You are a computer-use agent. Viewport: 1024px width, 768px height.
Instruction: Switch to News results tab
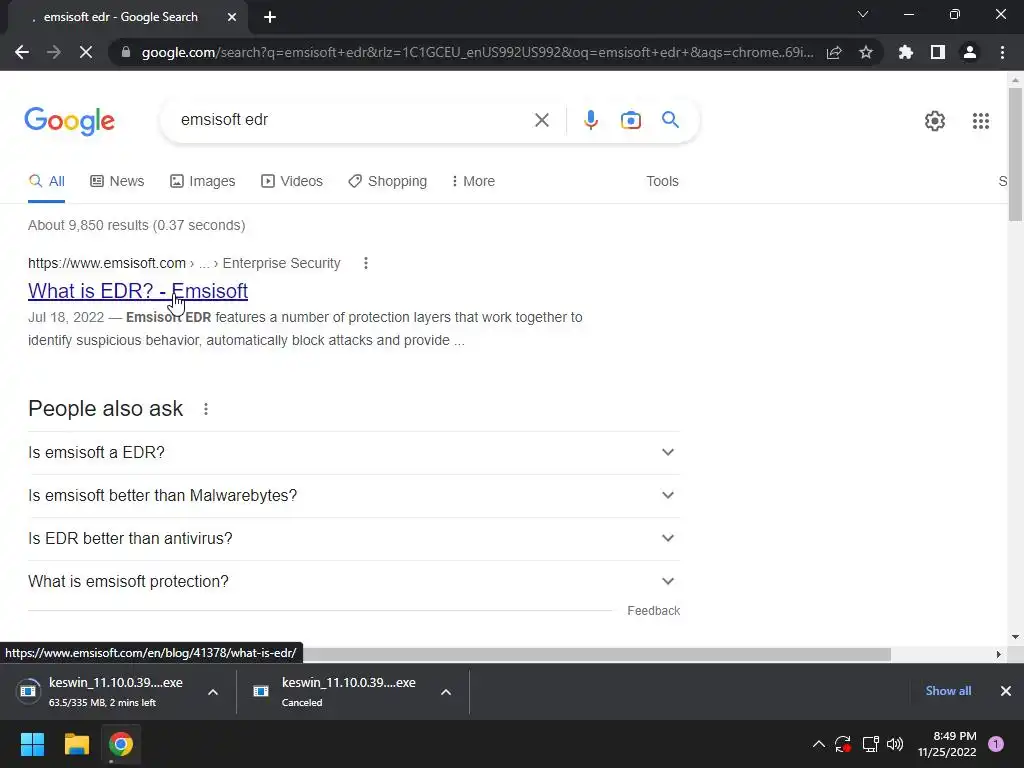[117, 182]
